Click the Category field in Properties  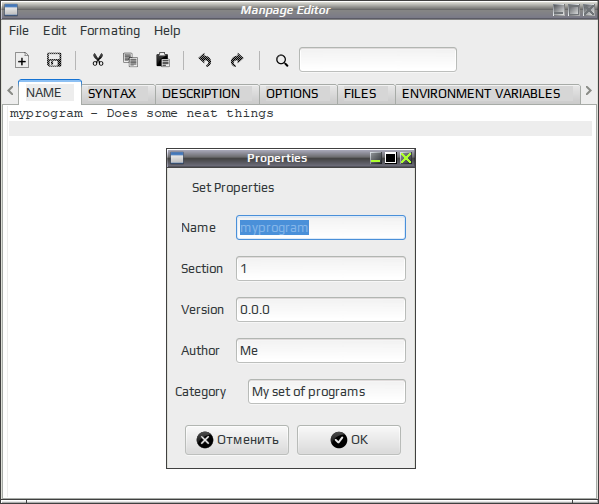(327, 391)
